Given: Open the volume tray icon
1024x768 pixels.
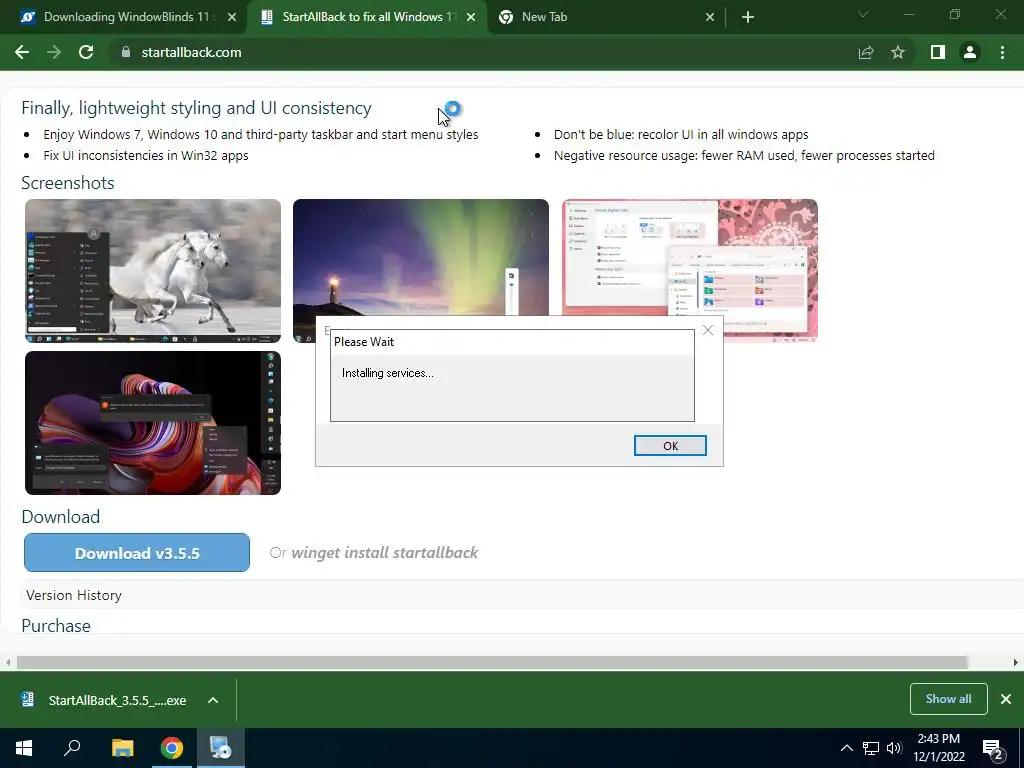Looking at the screenshot, I should pos(894,748).
